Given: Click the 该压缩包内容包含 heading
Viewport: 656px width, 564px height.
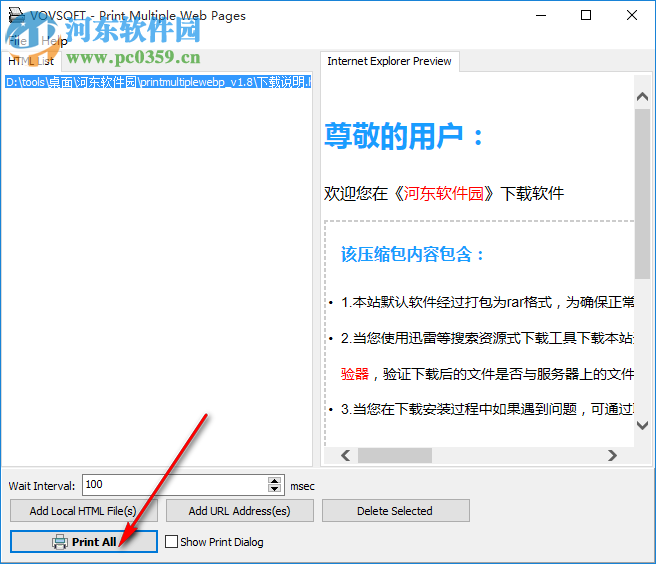Looking at the screenshot, I should point(412,254).
